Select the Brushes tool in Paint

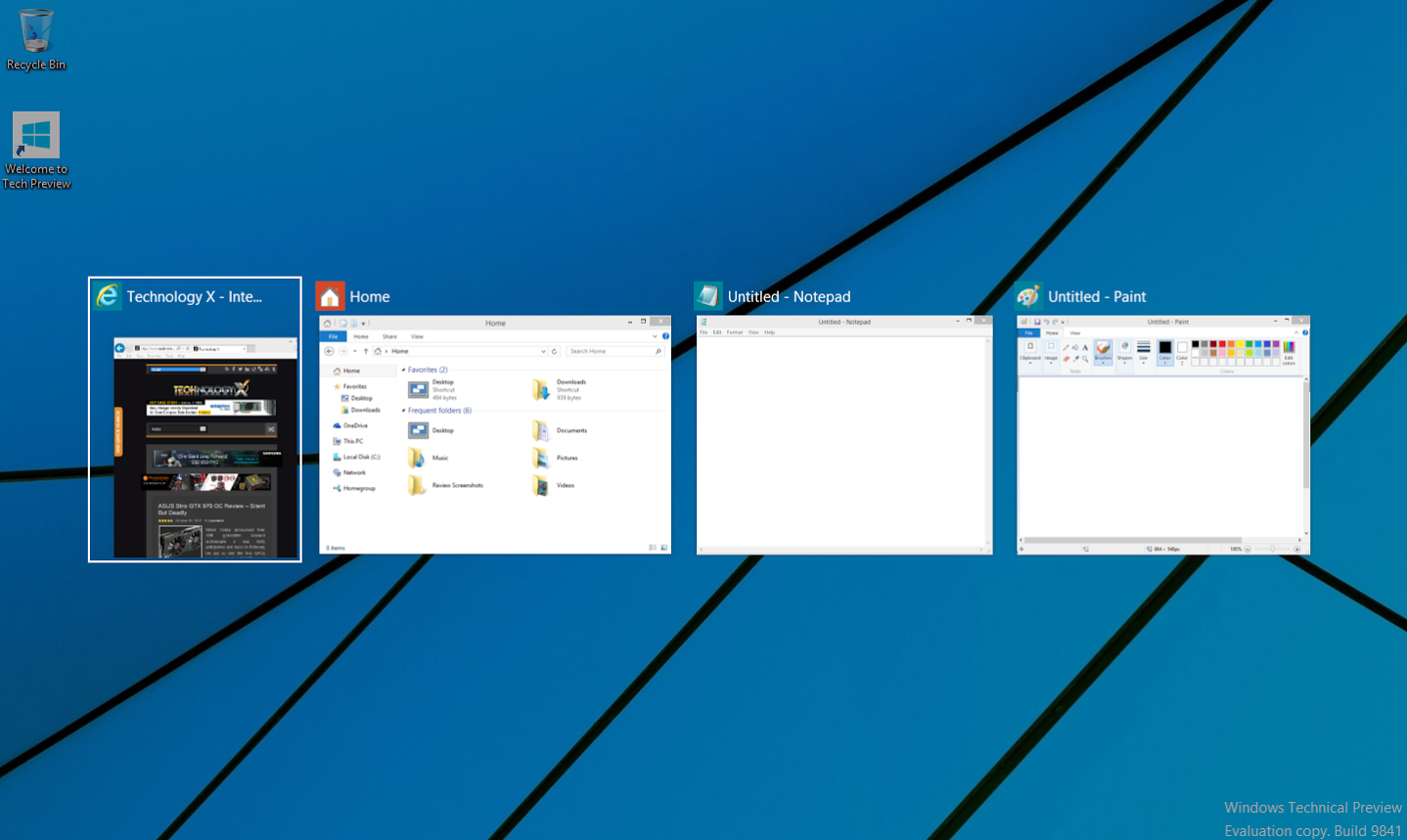click(1103, 350)
